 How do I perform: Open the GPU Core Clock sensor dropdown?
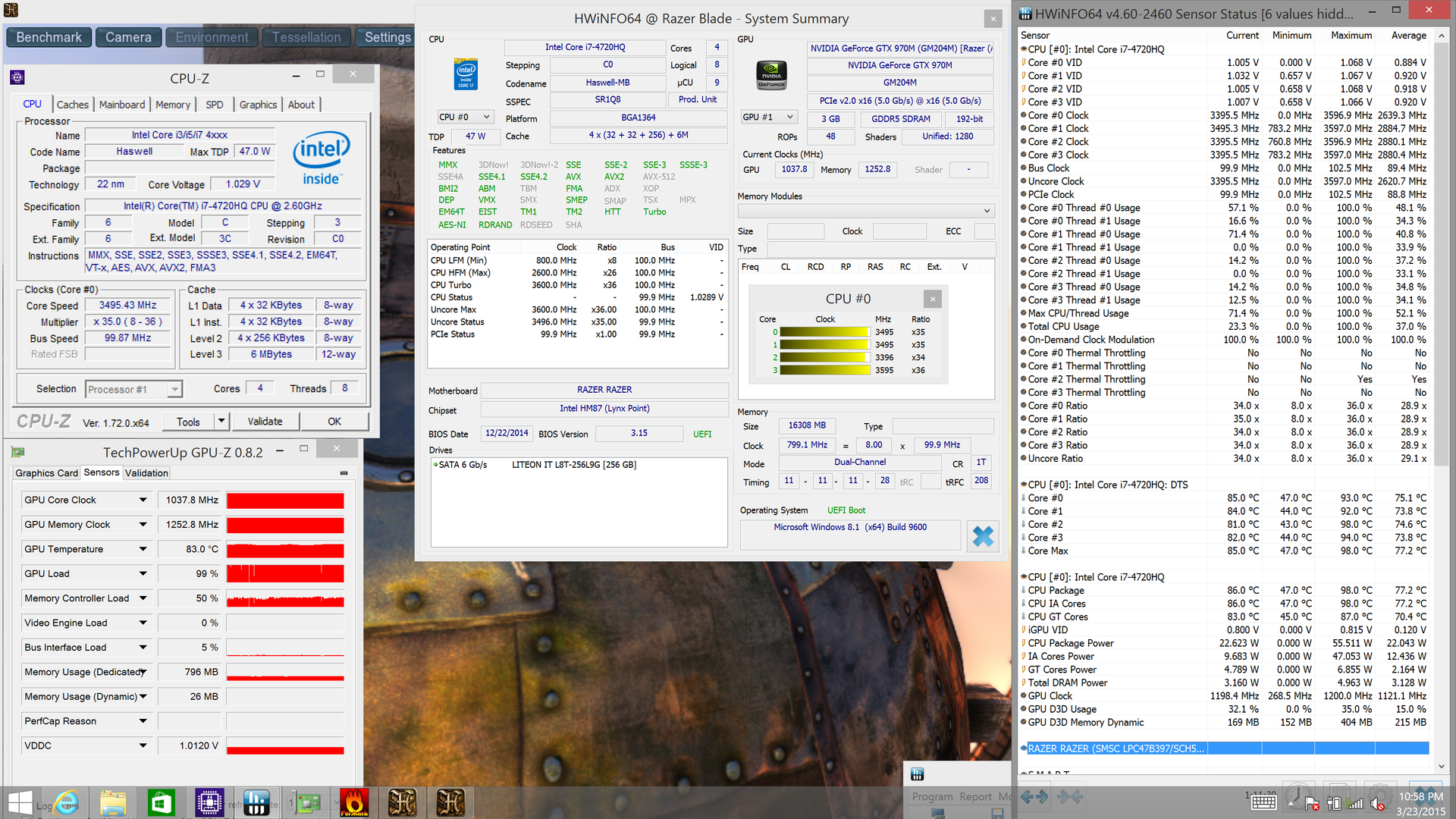point(143,500)
